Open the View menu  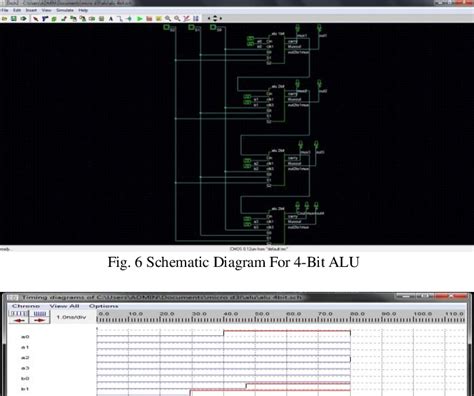click(46, 10)
